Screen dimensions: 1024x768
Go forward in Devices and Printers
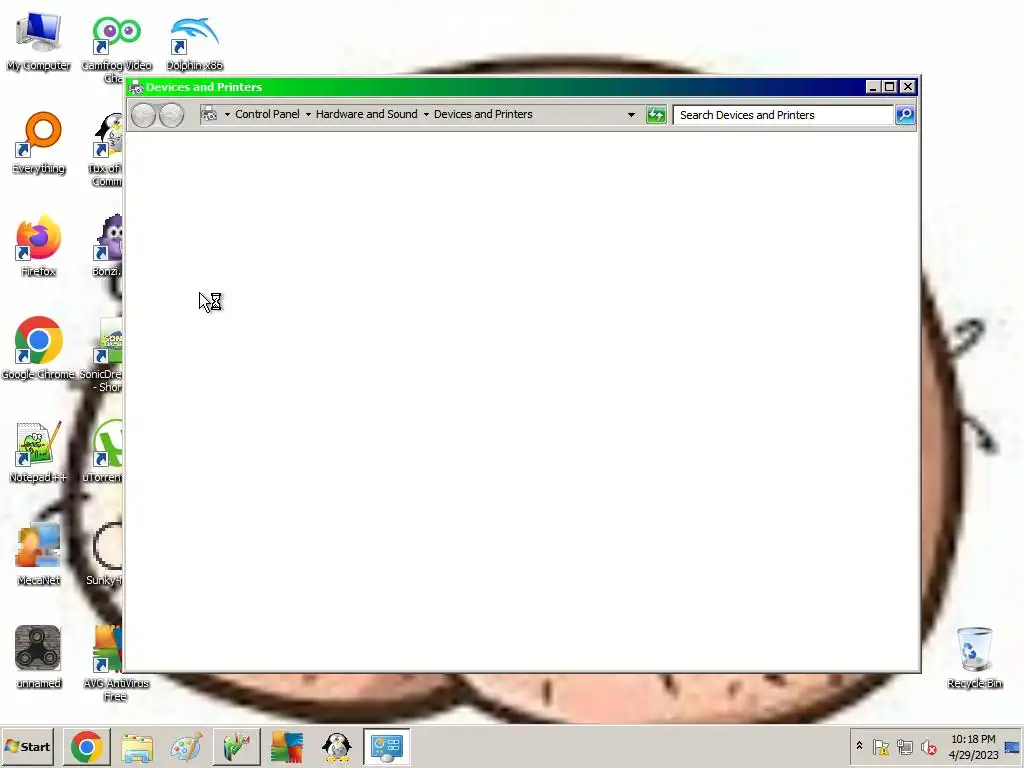[171, 115]
